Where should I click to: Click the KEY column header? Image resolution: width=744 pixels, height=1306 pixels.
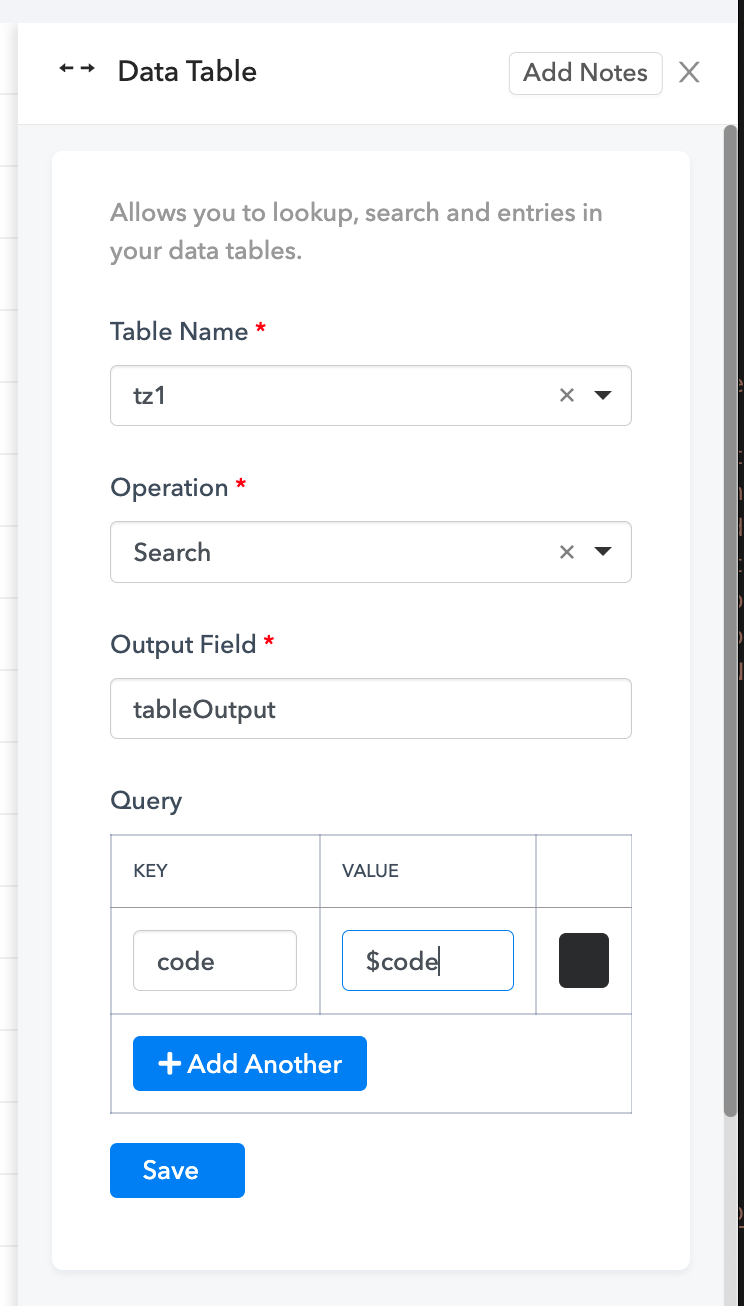coord(151,871)
